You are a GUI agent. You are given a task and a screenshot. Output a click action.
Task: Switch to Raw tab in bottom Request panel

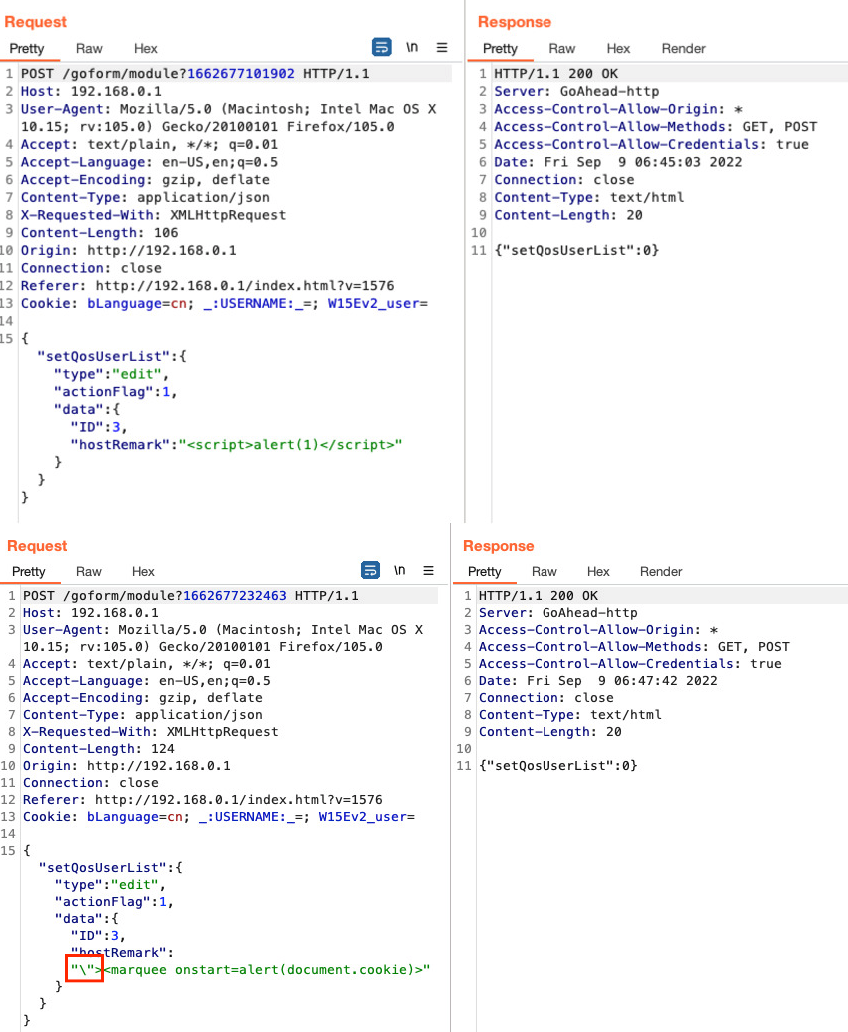click(x=88, y=571)
